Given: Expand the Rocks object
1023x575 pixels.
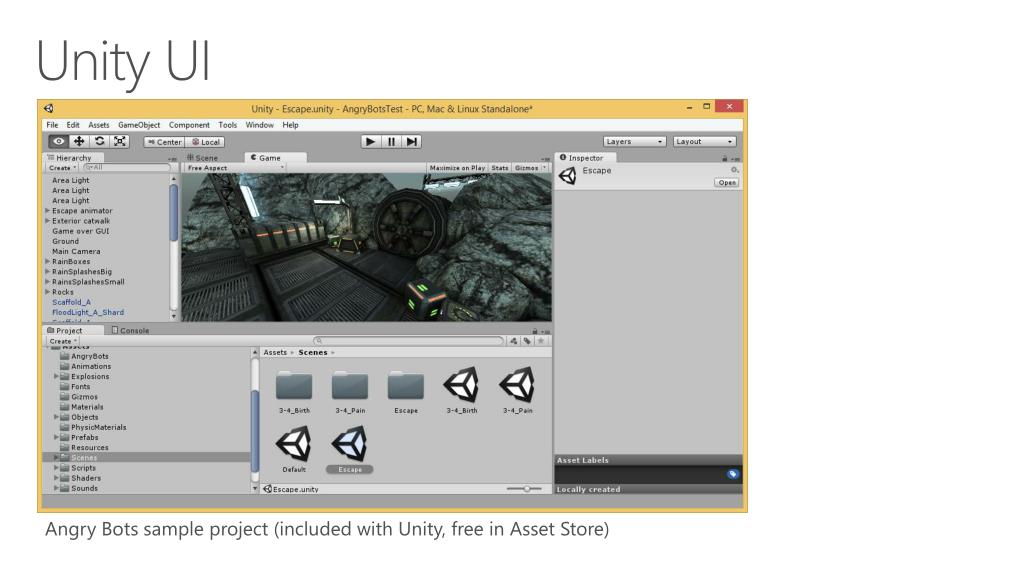Looking at the screenshot, I should [x=48, y=292].
